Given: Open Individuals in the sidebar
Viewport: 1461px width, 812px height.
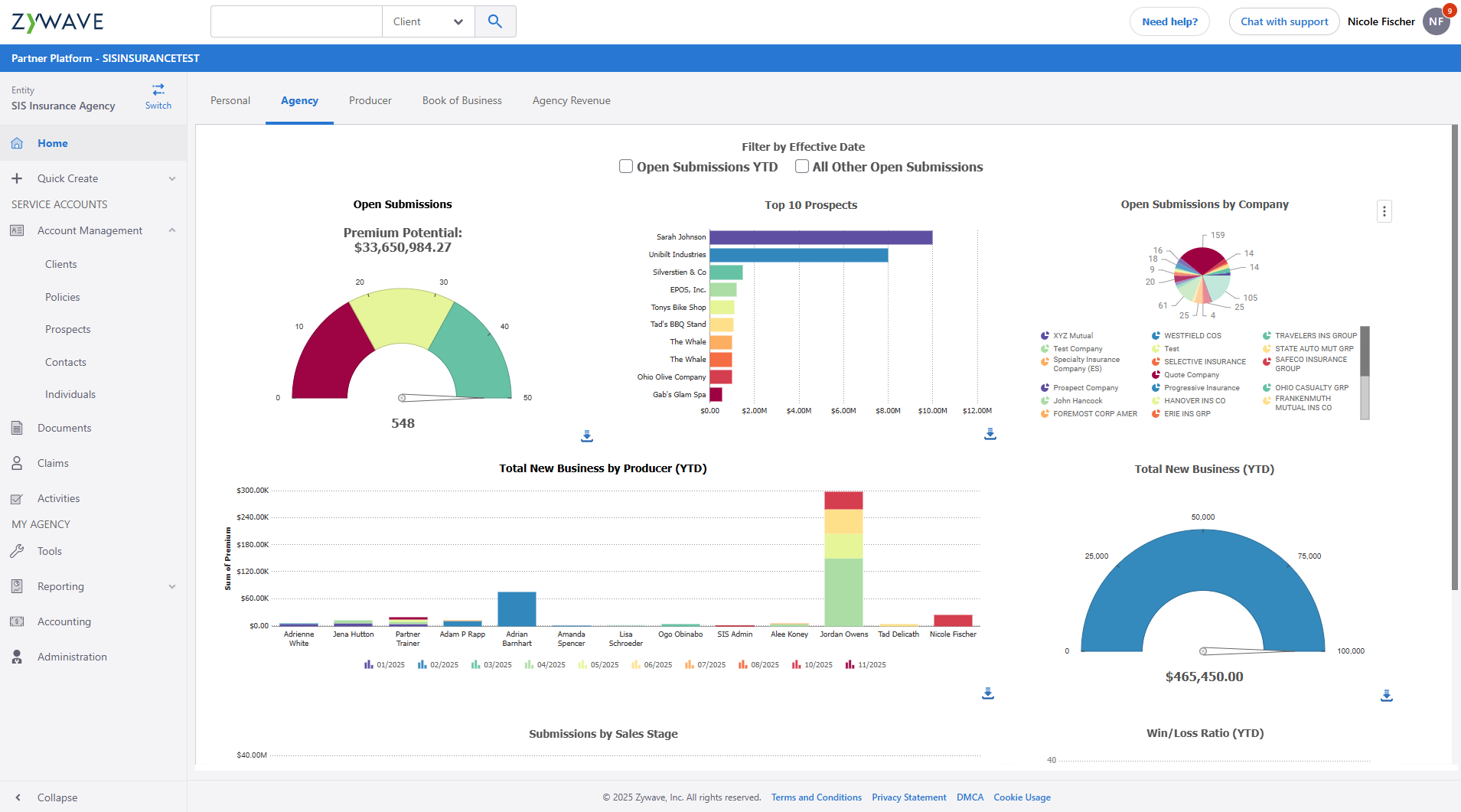Looking at the screenshot, I should click(70, 394).
